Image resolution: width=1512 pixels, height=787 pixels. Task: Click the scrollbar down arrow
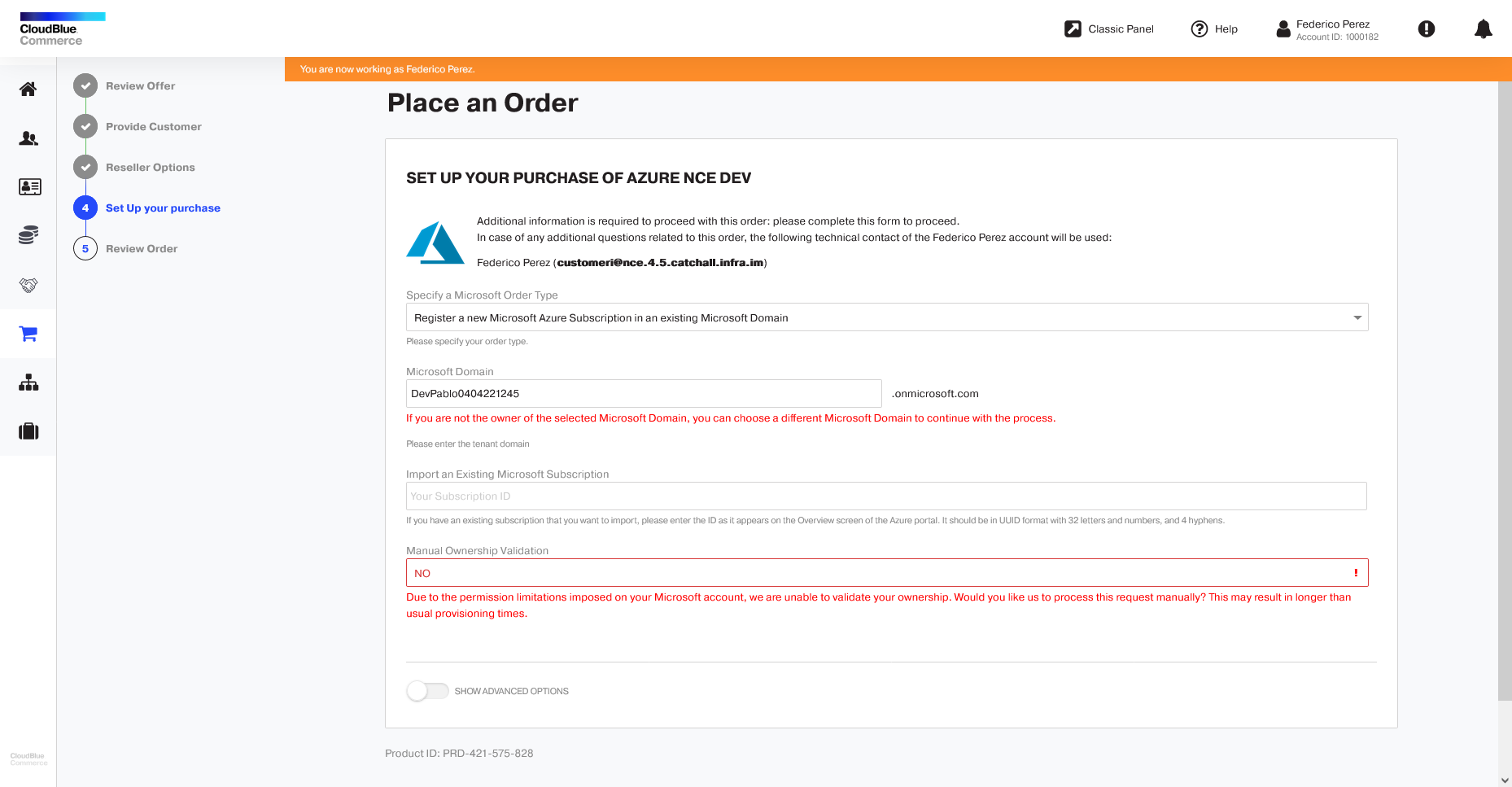point(1505,780)
